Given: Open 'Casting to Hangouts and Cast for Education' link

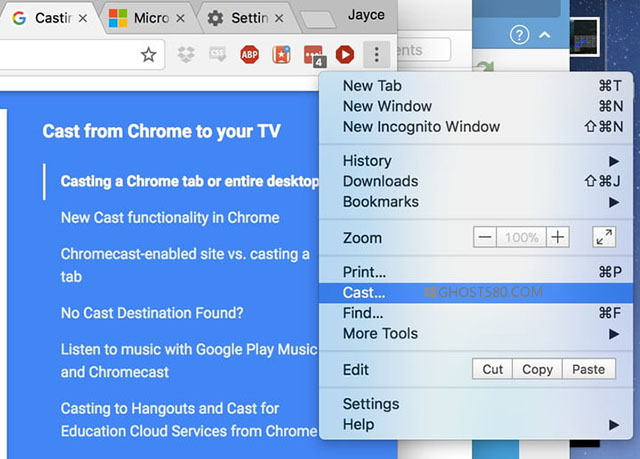Looking at the screenshot, I should [189, 419].
